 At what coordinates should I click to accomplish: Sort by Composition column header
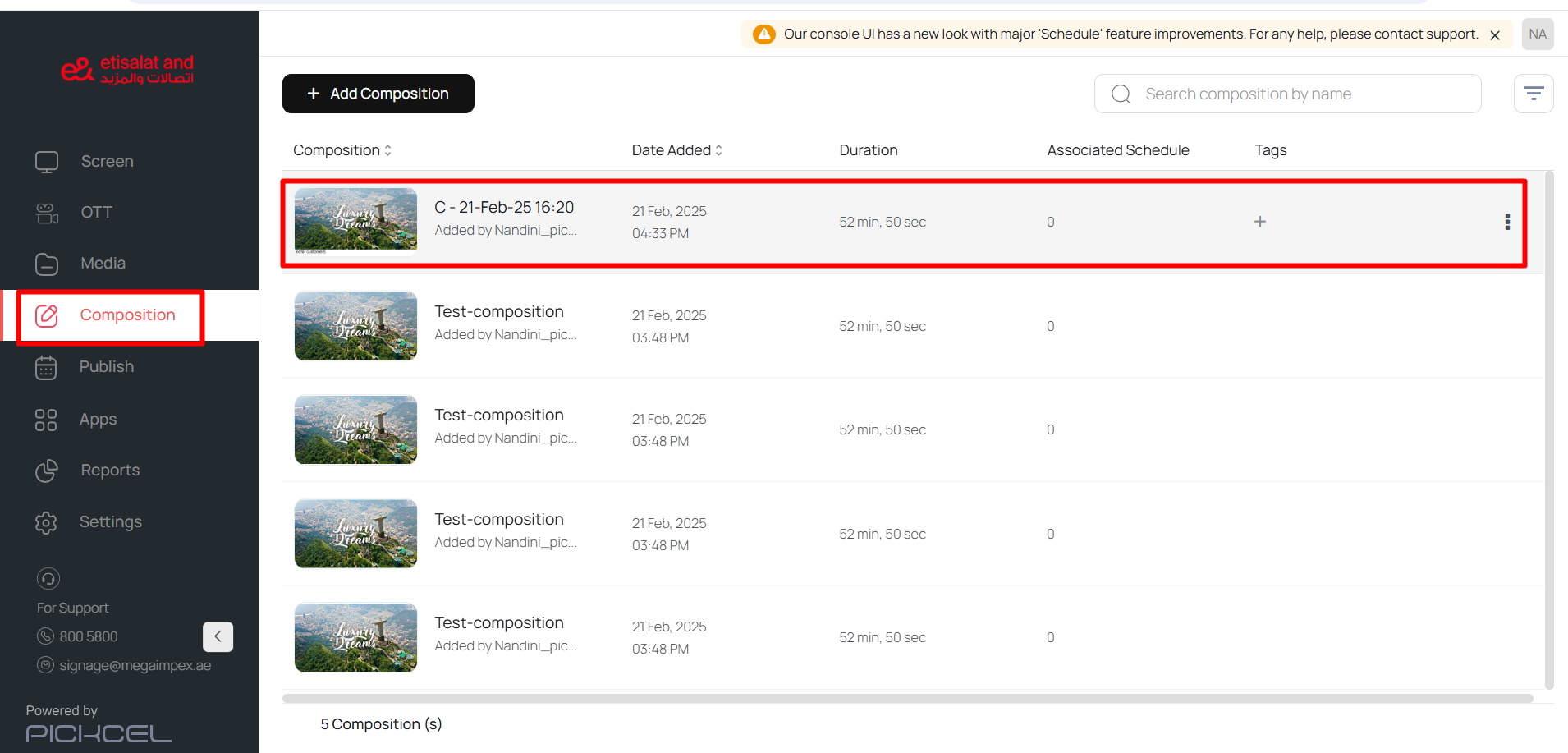tap(342, 150)
